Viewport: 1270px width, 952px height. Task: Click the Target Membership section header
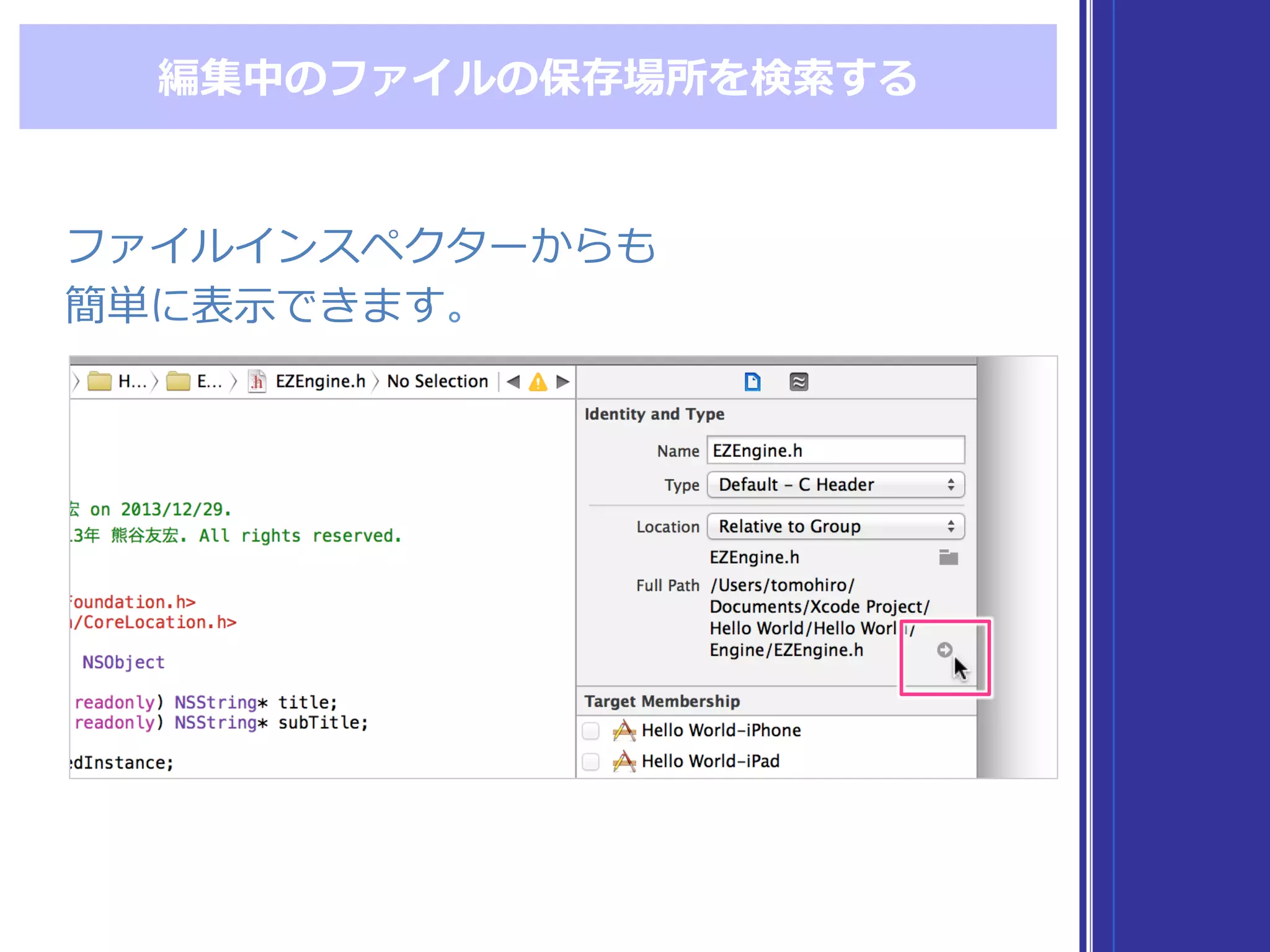pyautogui.click(x=662, y=701)
